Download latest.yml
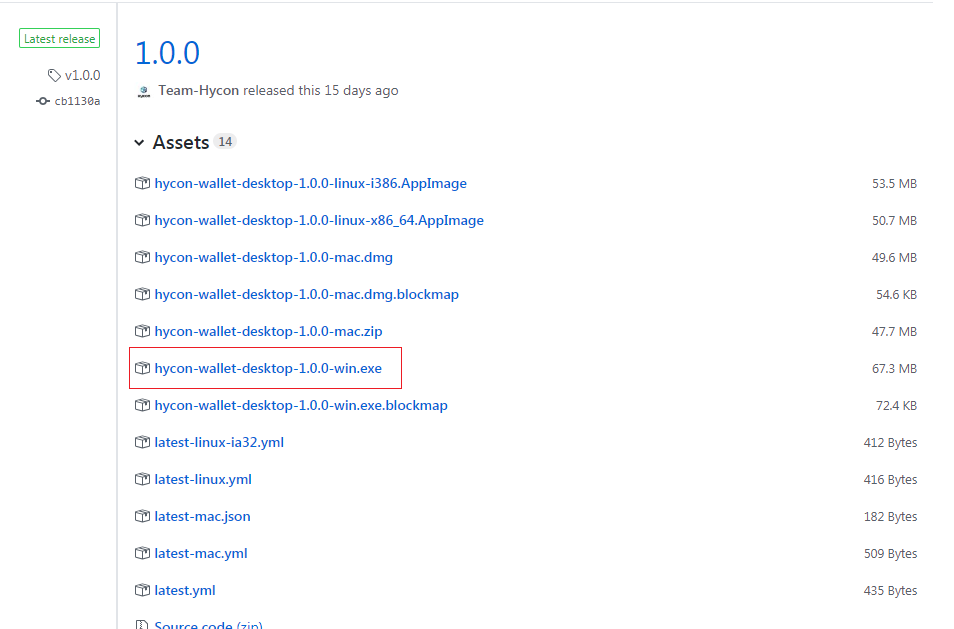The width and height of the screenshot is (954, 629). 184,591
